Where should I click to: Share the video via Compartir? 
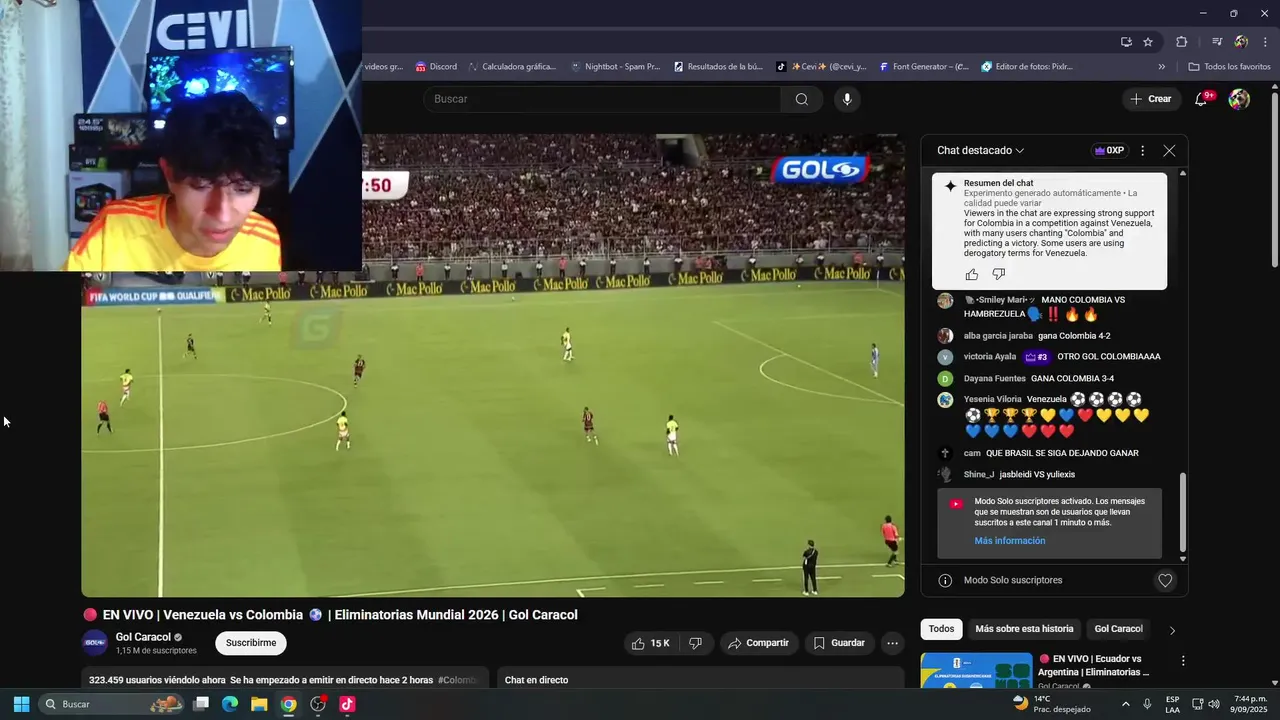(758, 643)
